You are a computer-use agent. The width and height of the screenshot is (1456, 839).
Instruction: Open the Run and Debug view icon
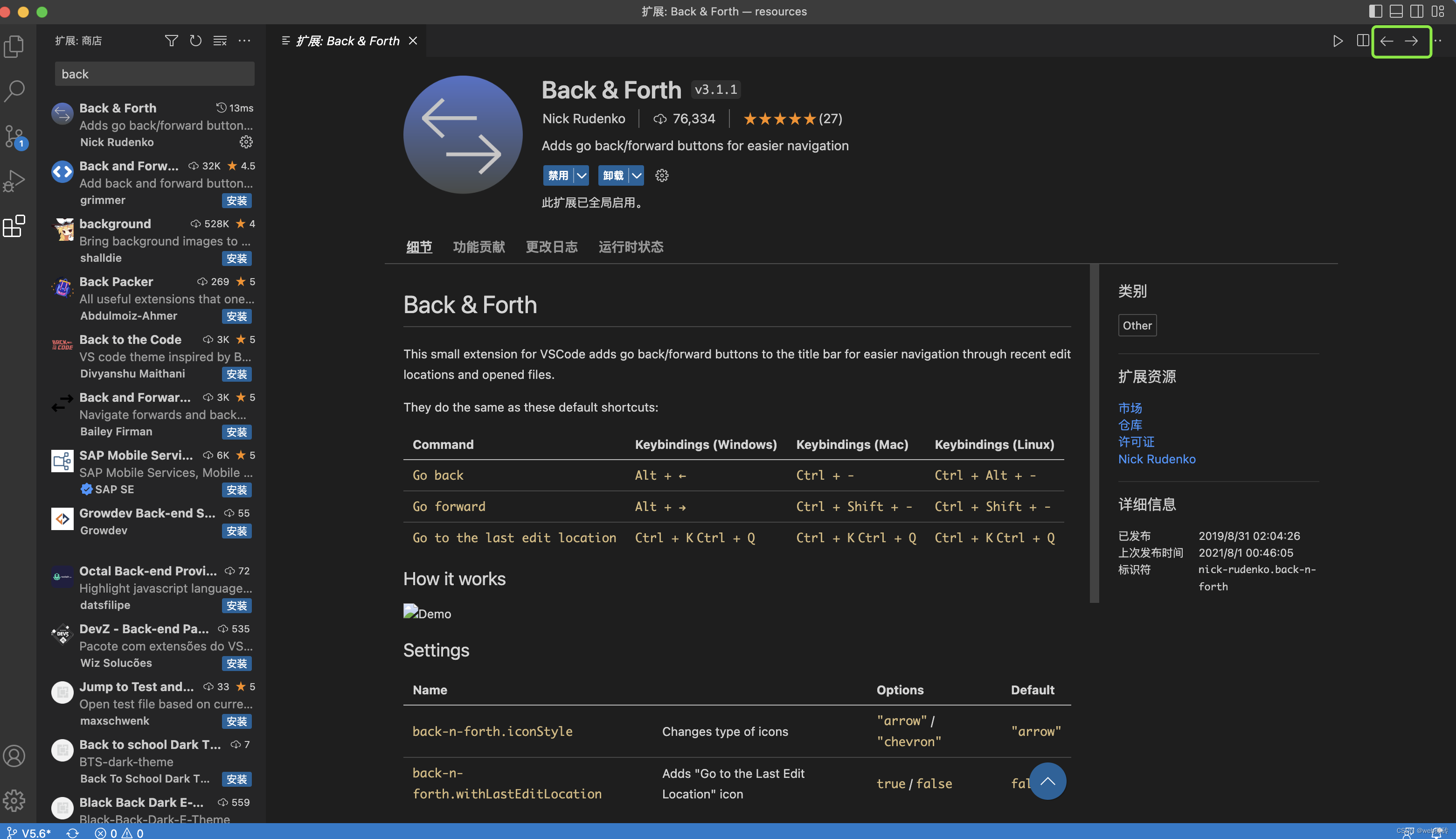14,181
